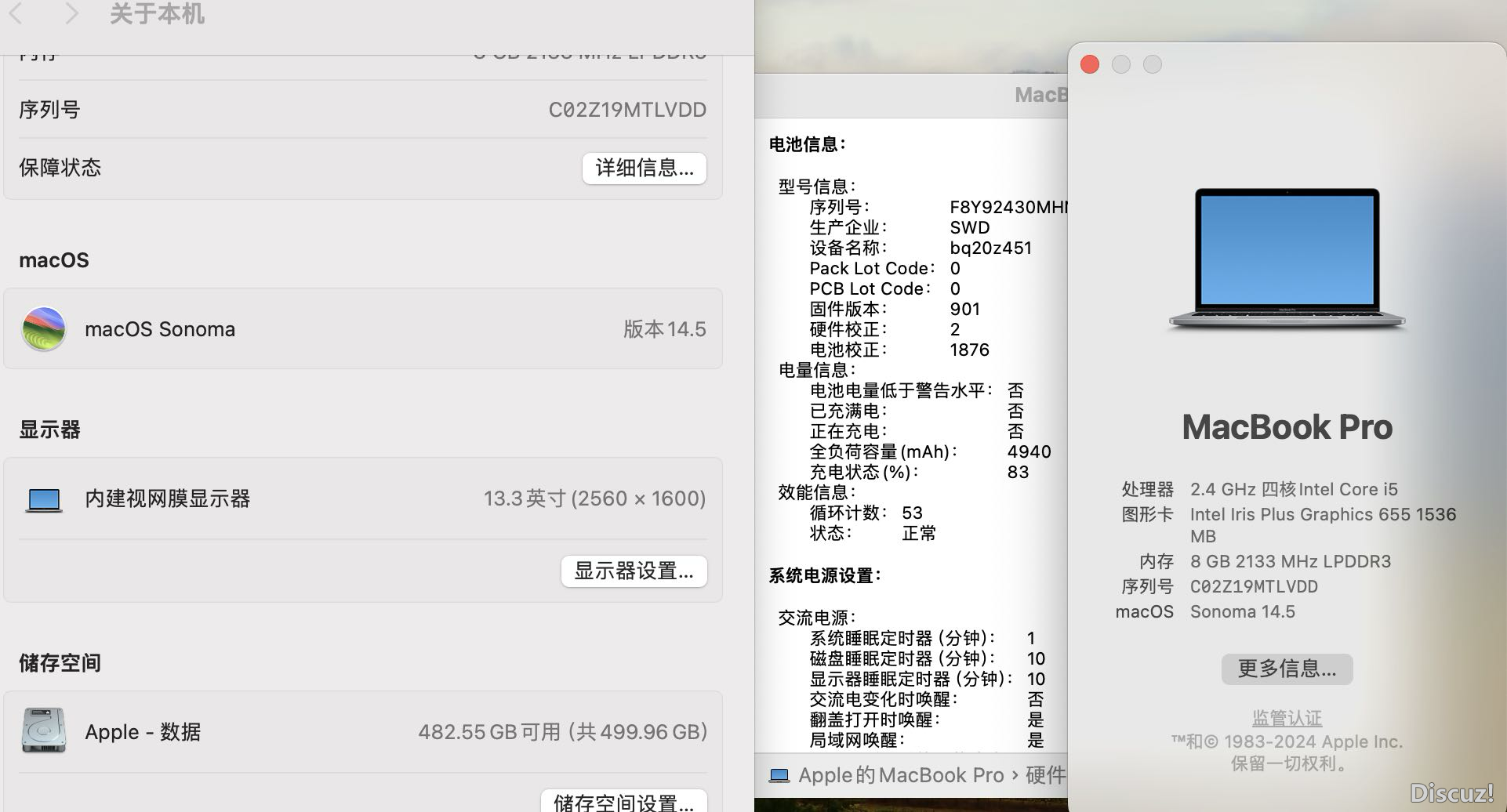Click the Apple data hard drive icon
Viewport: 1507px width, 812px height.
coord(44,730)
